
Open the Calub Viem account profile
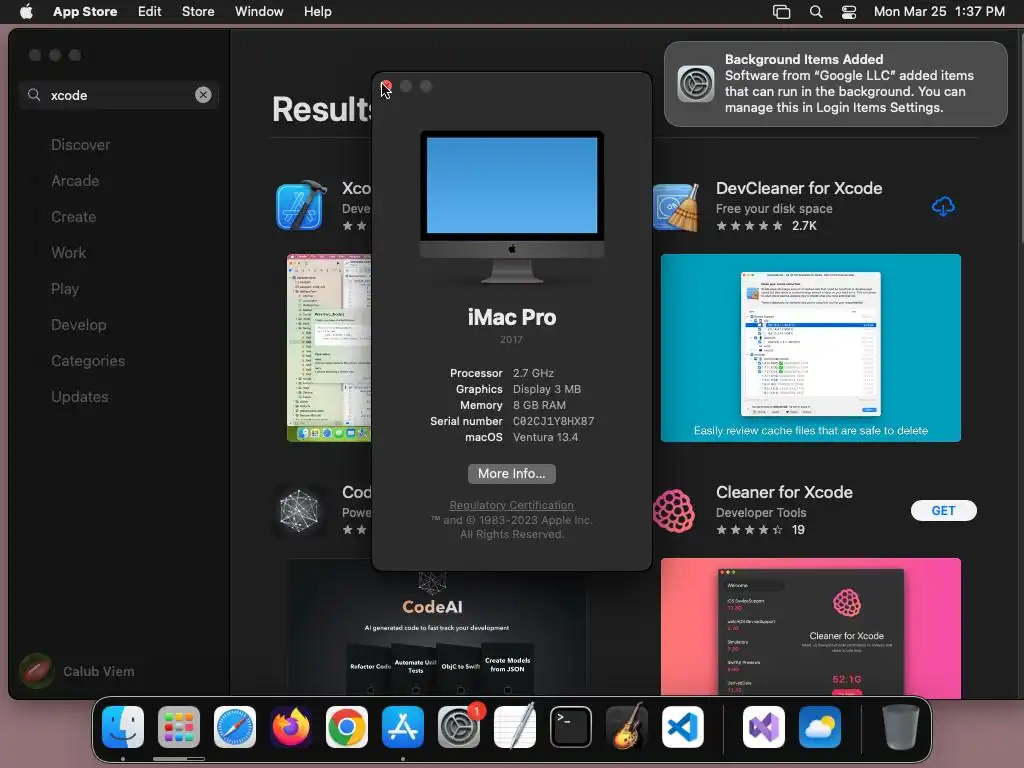pyautogui.click(x=77, y=671)
